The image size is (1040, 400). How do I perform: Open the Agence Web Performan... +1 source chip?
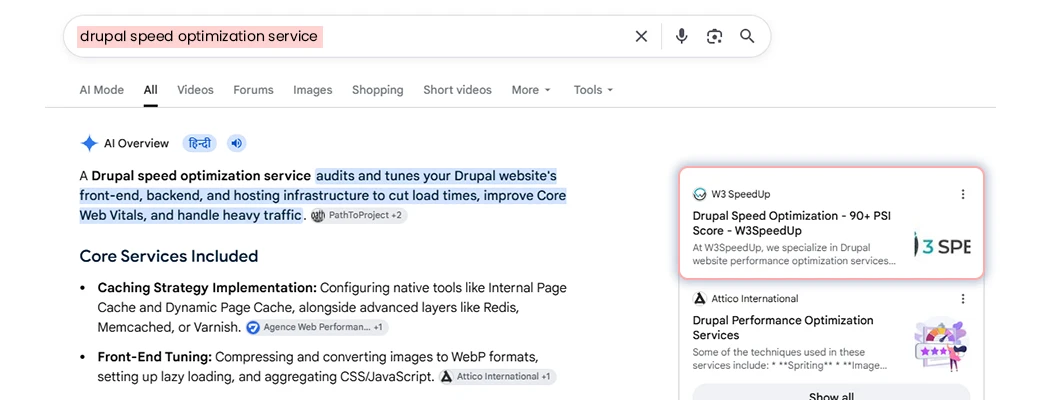point(316,327)
